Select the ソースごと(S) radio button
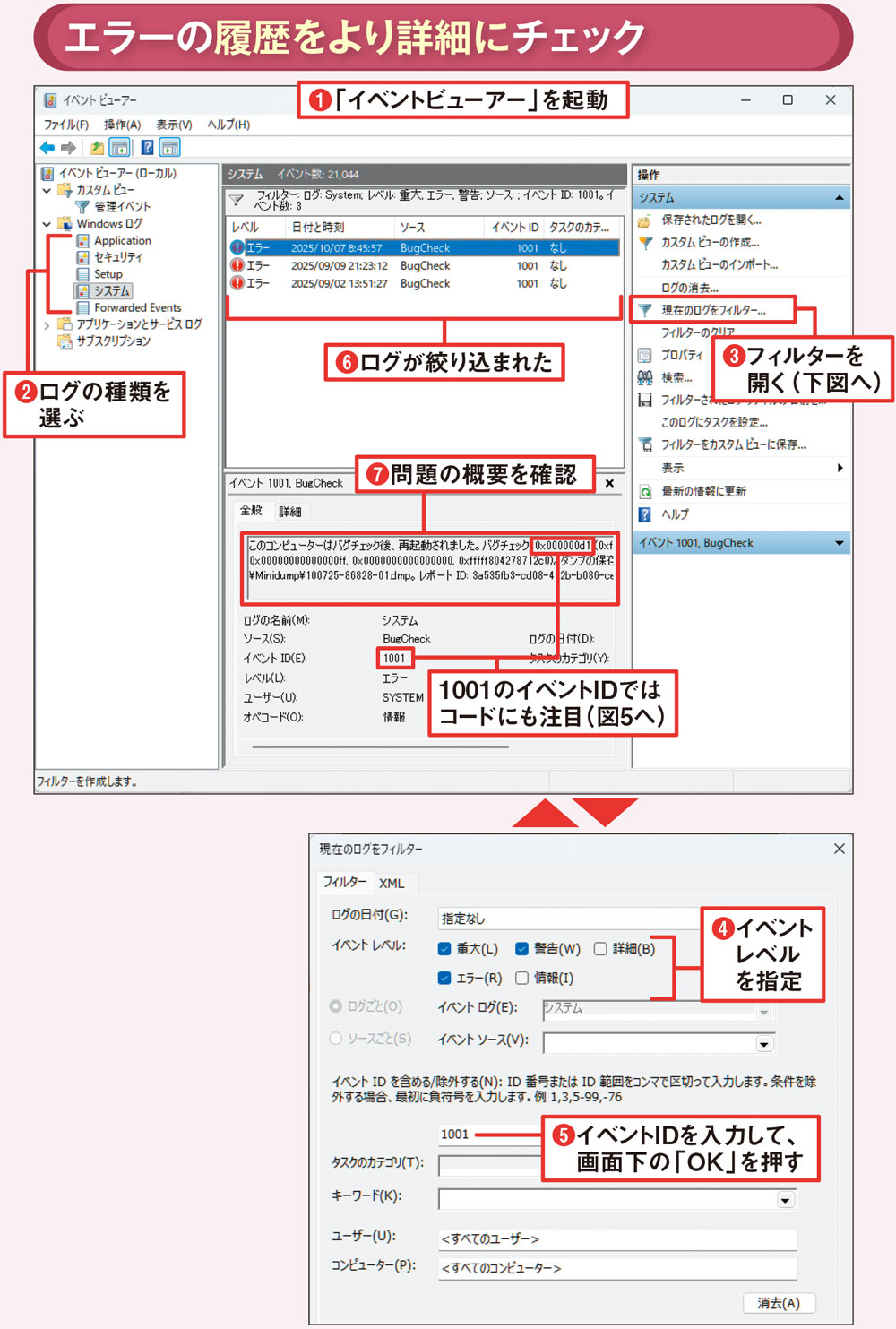The width and height of the screenshot is (896, 1329). [336, 1039]
